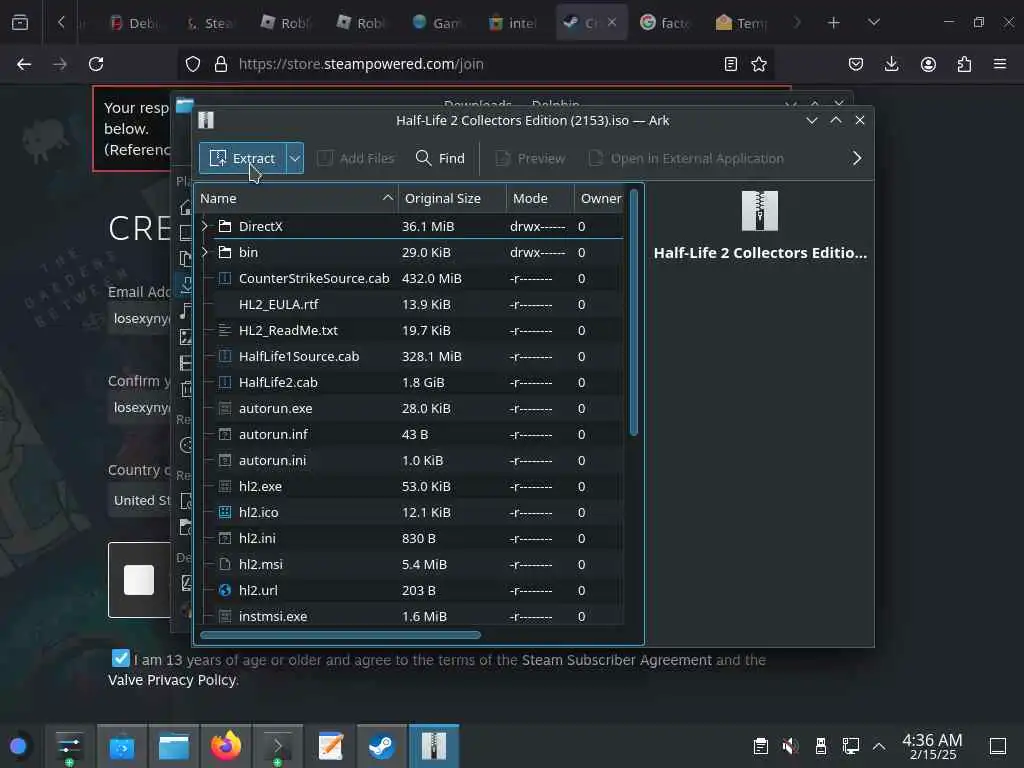List all tabs dropdown arrow
1024x768 pixels.
pyautogui.click(x=874, y=23)
